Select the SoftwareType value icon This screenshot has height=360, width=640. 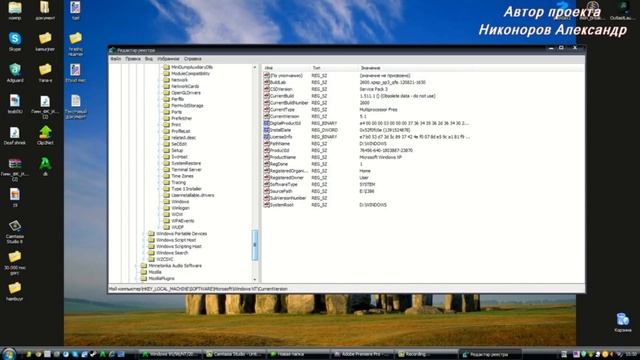point(267,184)
